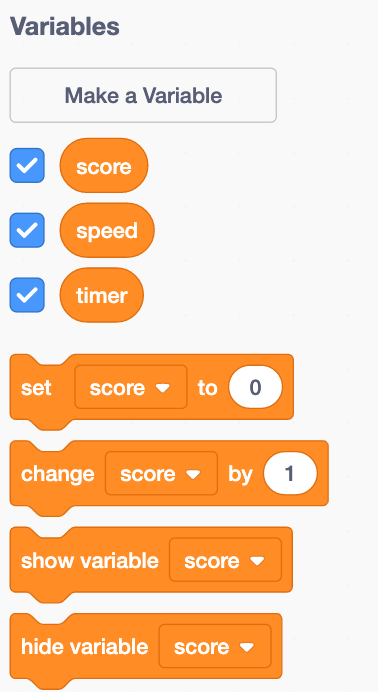The image size is (378, 692).
Task: Open the variable dropdown in change block
Action: (x=161, y=473)
